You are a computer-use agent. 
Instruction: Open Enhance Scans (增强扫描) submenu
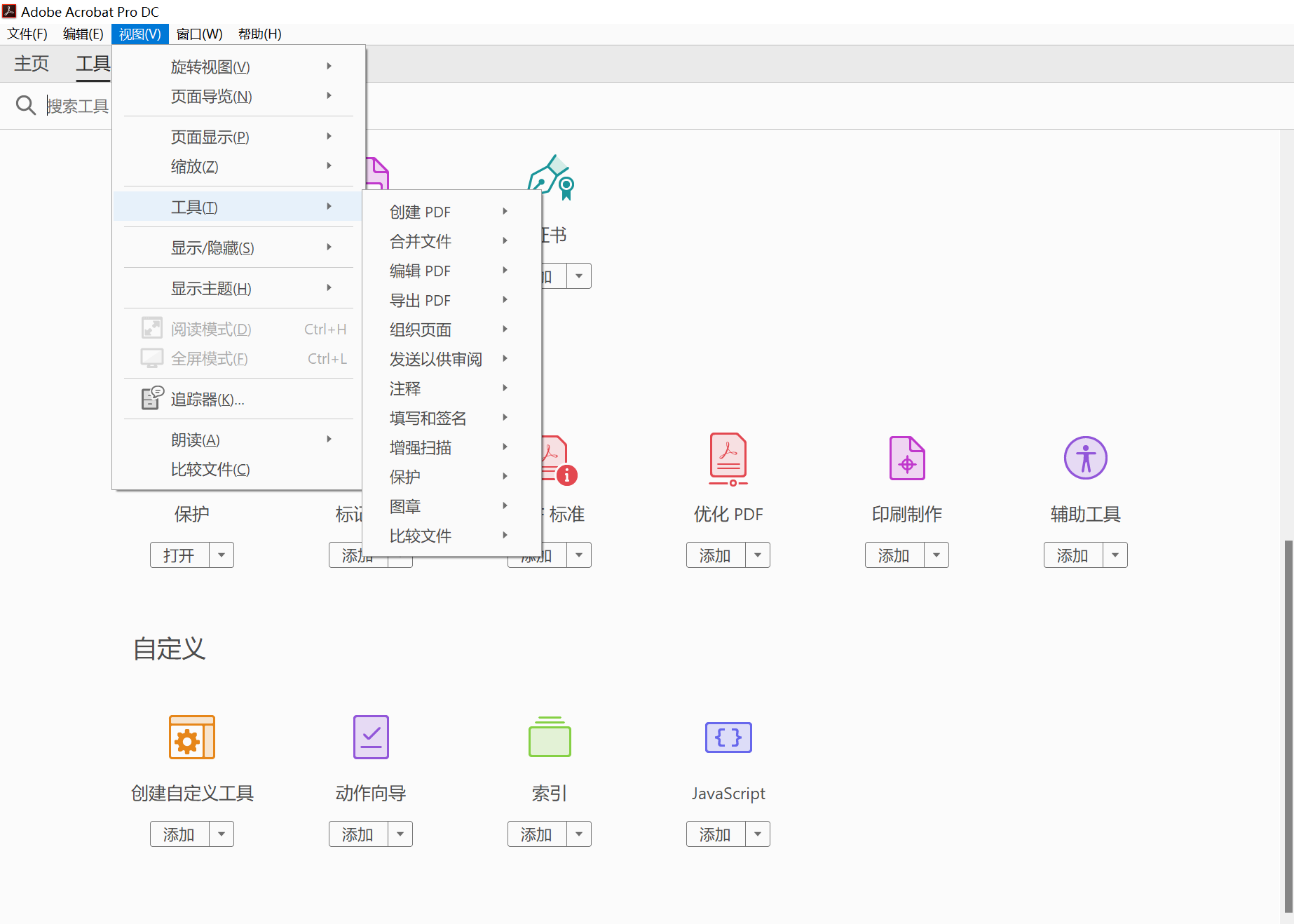451,447
